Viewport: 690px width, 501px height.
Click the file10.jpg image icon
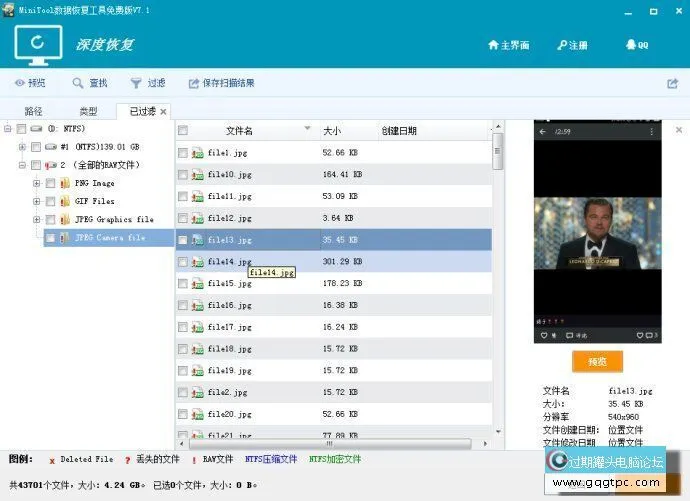coord(197,175)
